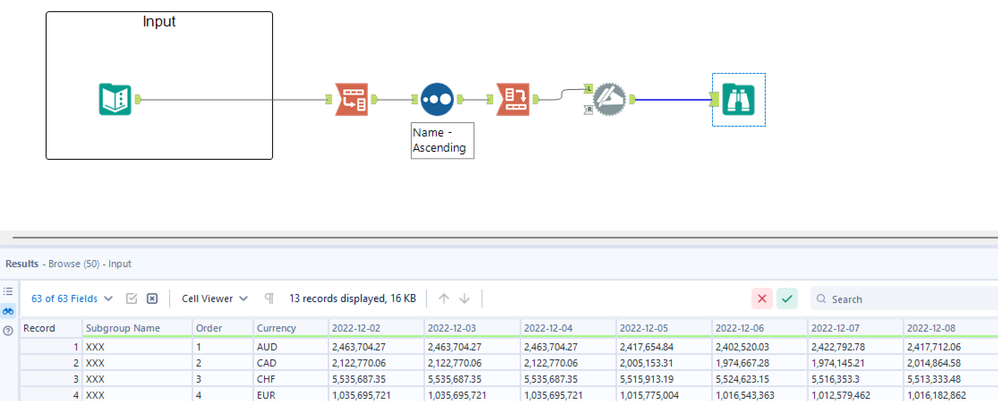Click the Subgroup Name column header
Viewport: 998px width, 401px height.
[137, 328]
